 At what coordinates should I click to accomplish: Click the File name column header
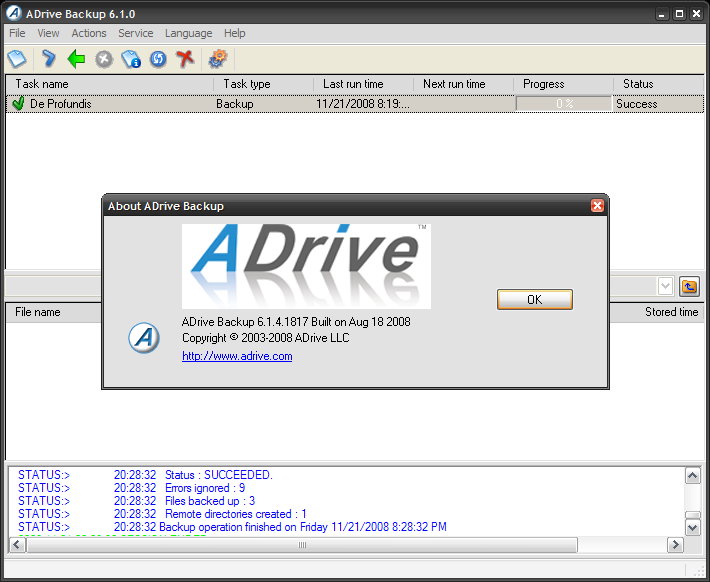point(54,312)
